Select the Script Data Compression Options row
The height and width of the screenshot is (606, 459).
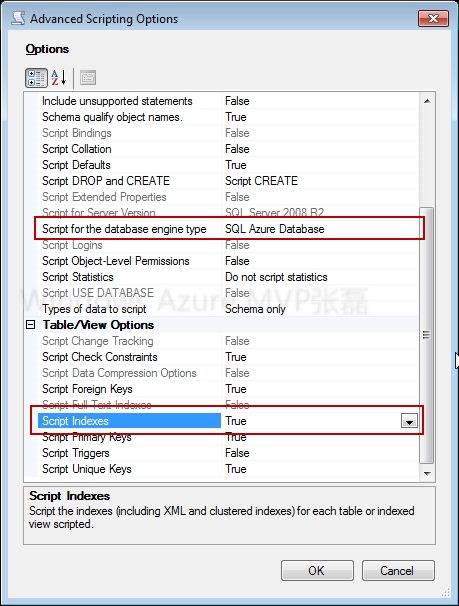coord(228,373)
